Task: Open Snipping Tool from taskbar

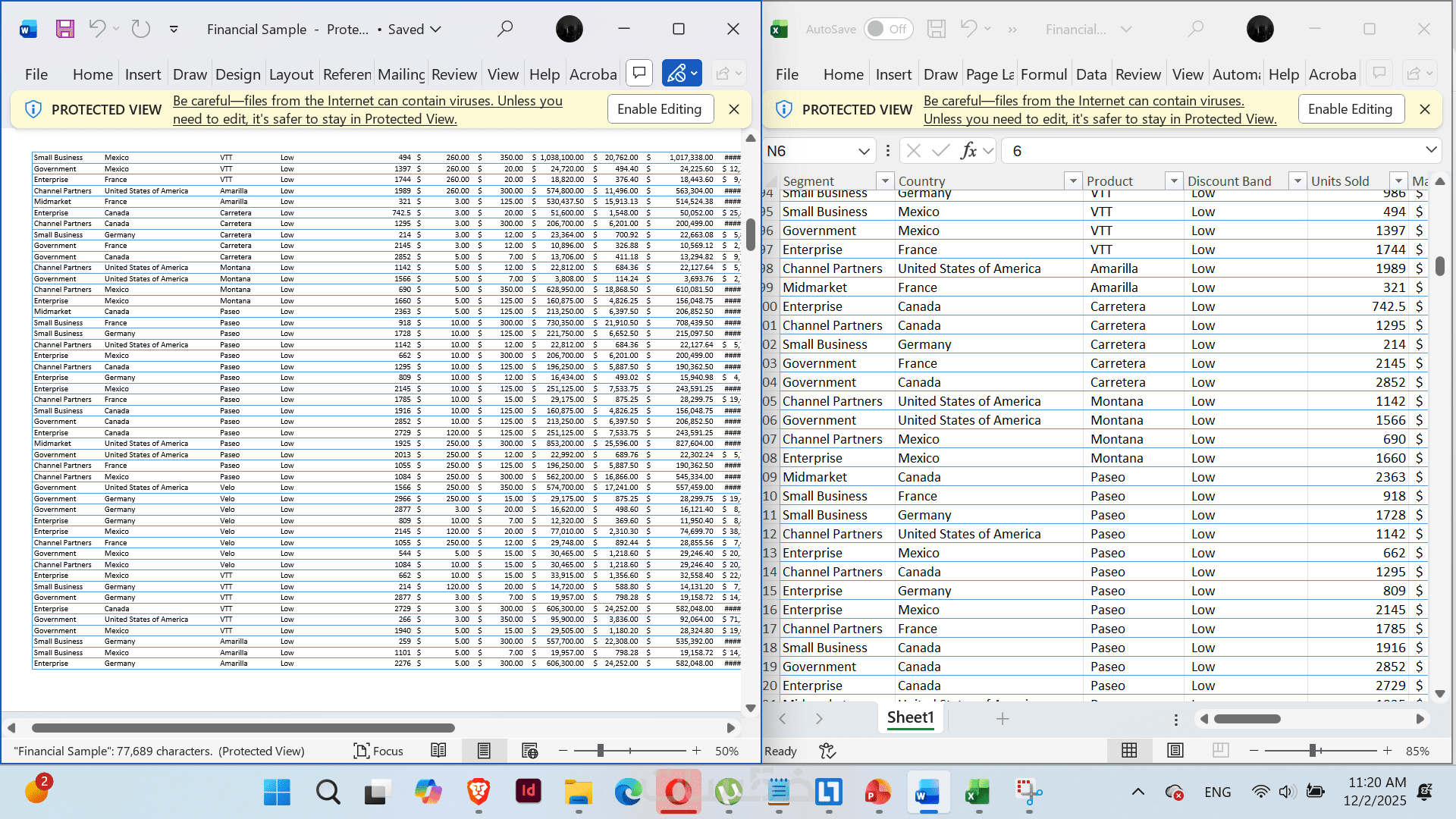Action: pyautogui.click(x=1028, y=792)
